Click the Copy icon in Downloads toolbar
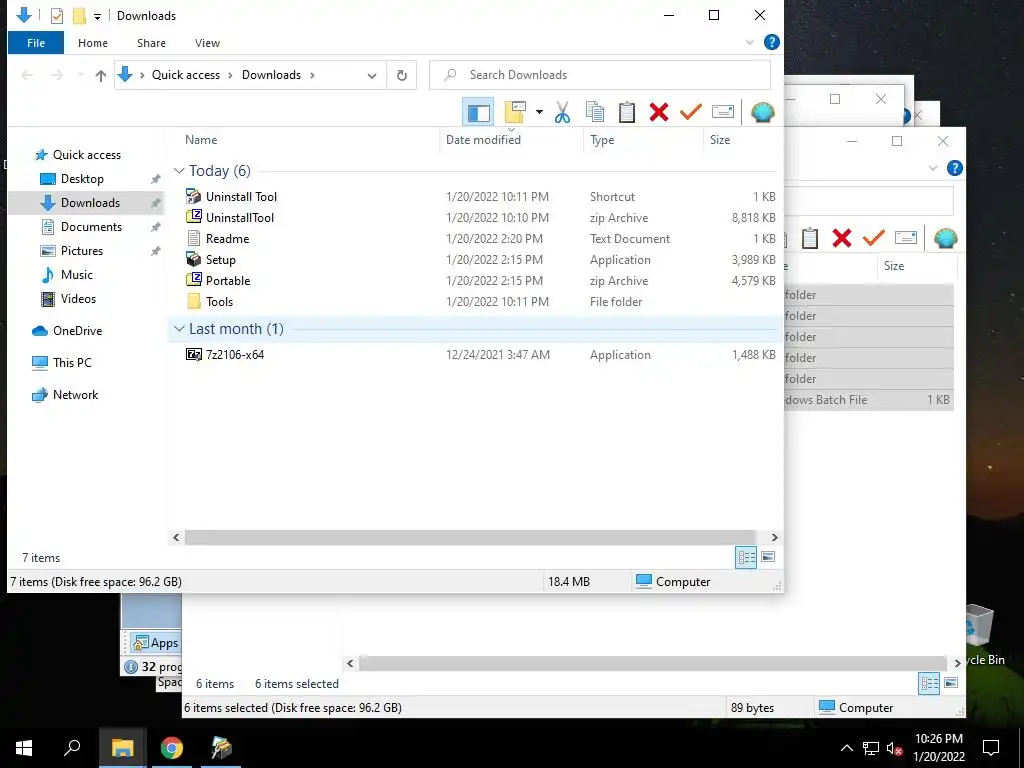The height and width of the screenshot is (768, 1024). [x=594, y=112]
